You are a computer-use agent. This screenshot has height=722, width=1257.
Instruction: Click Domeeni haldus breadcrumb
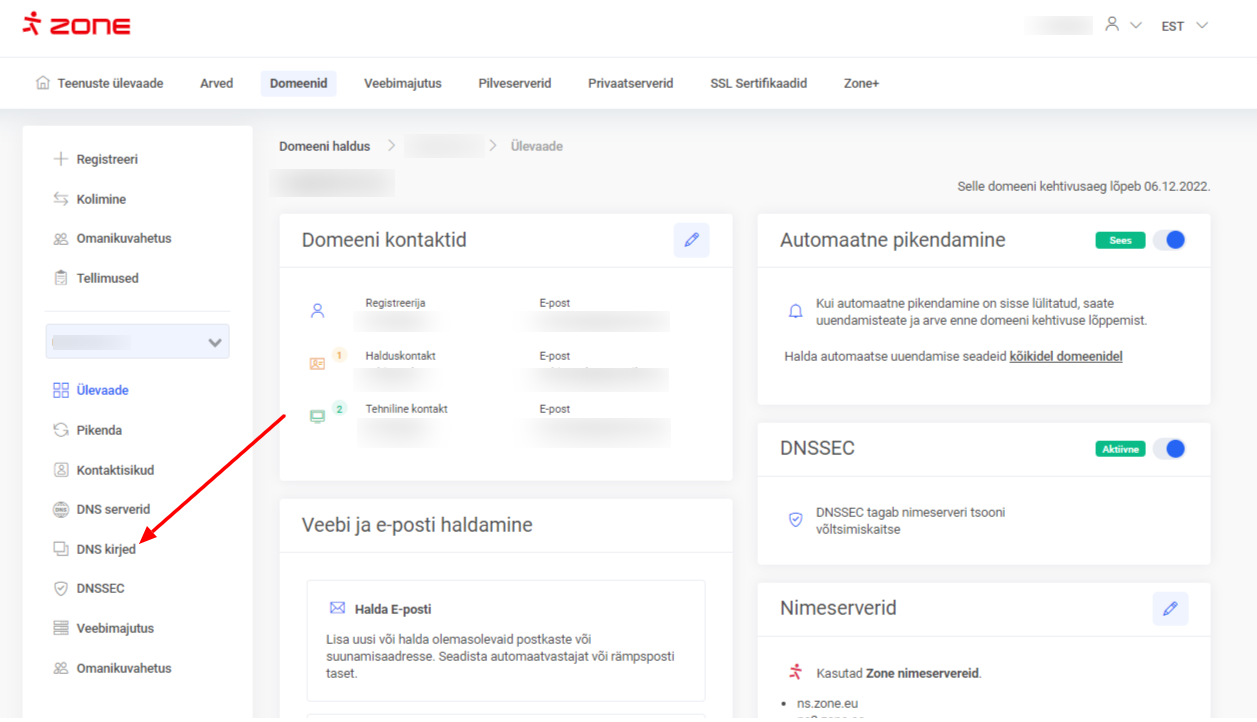324,146
